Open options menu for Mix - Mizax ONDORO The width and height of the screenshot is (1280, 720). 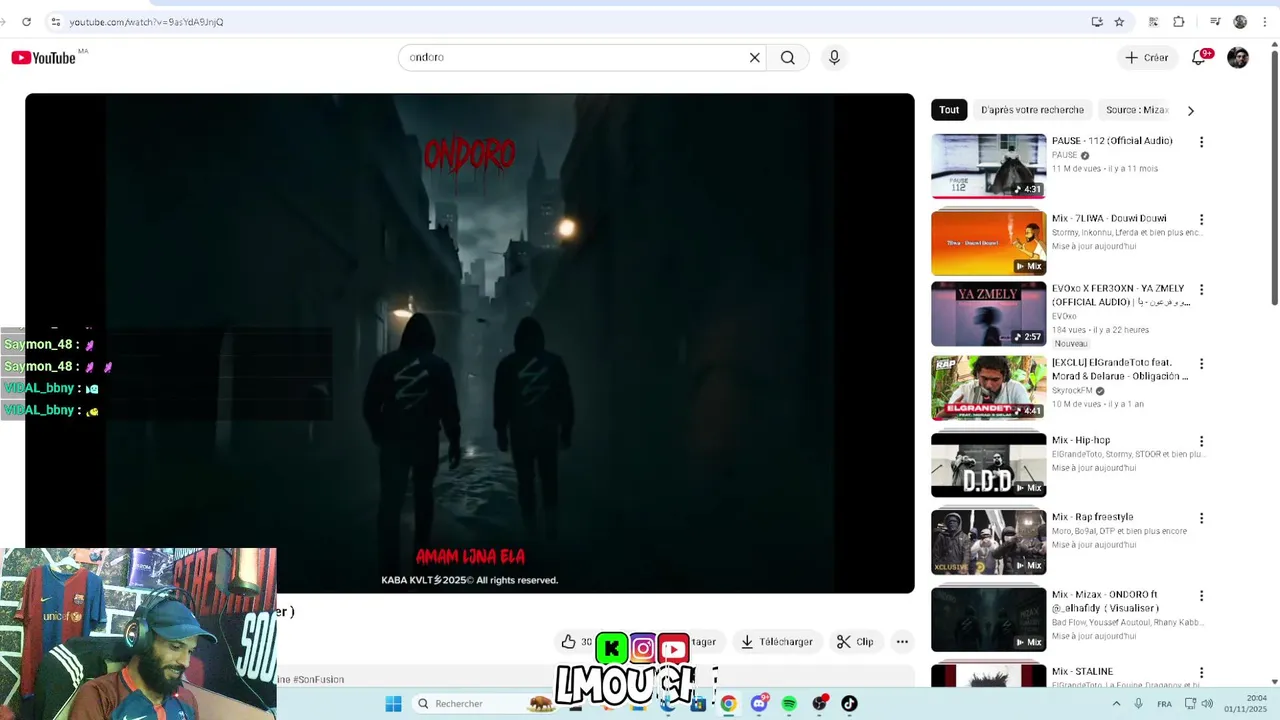(1201, 596)
